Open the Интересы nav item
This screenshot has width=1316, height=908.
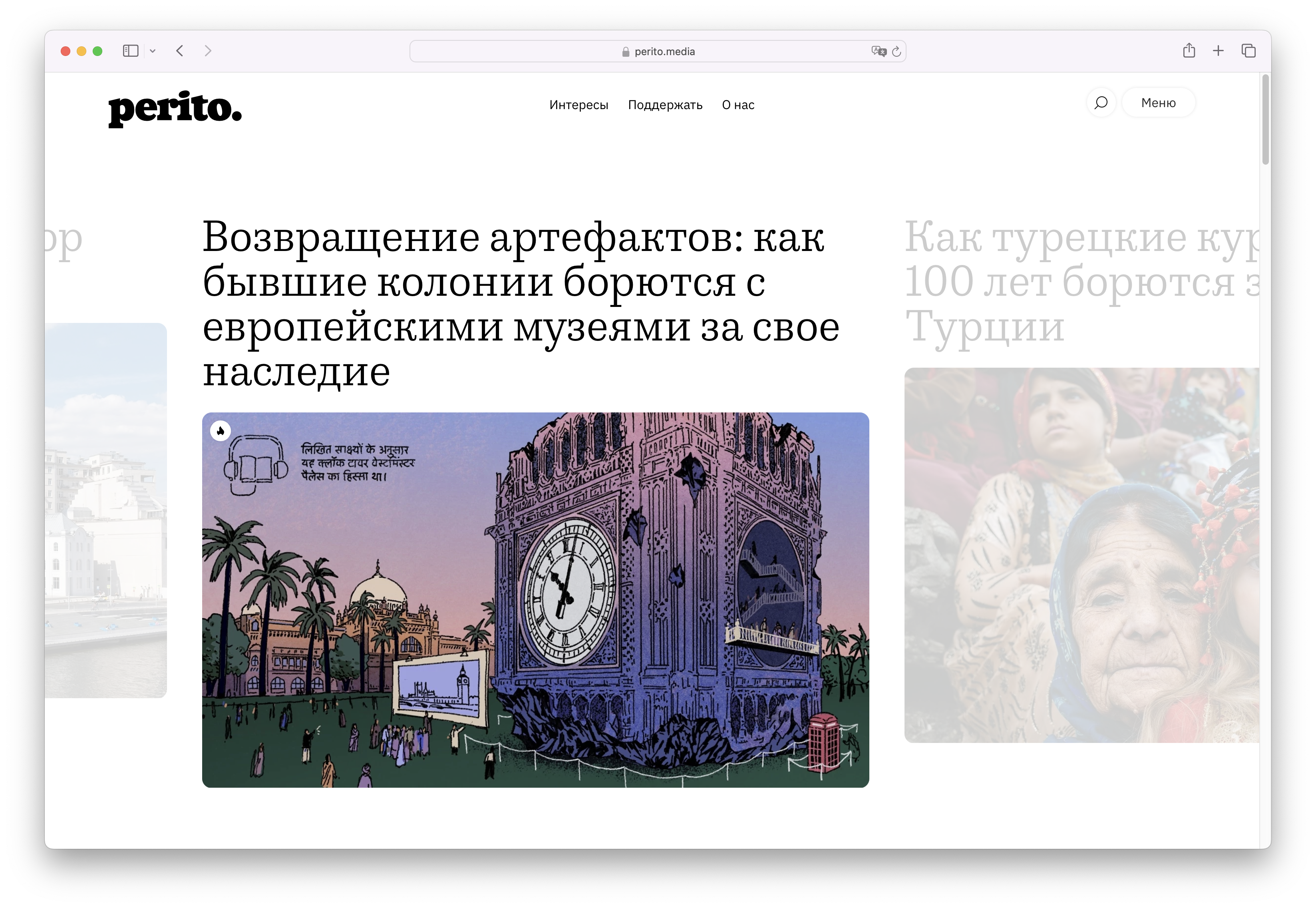point(578,105)
